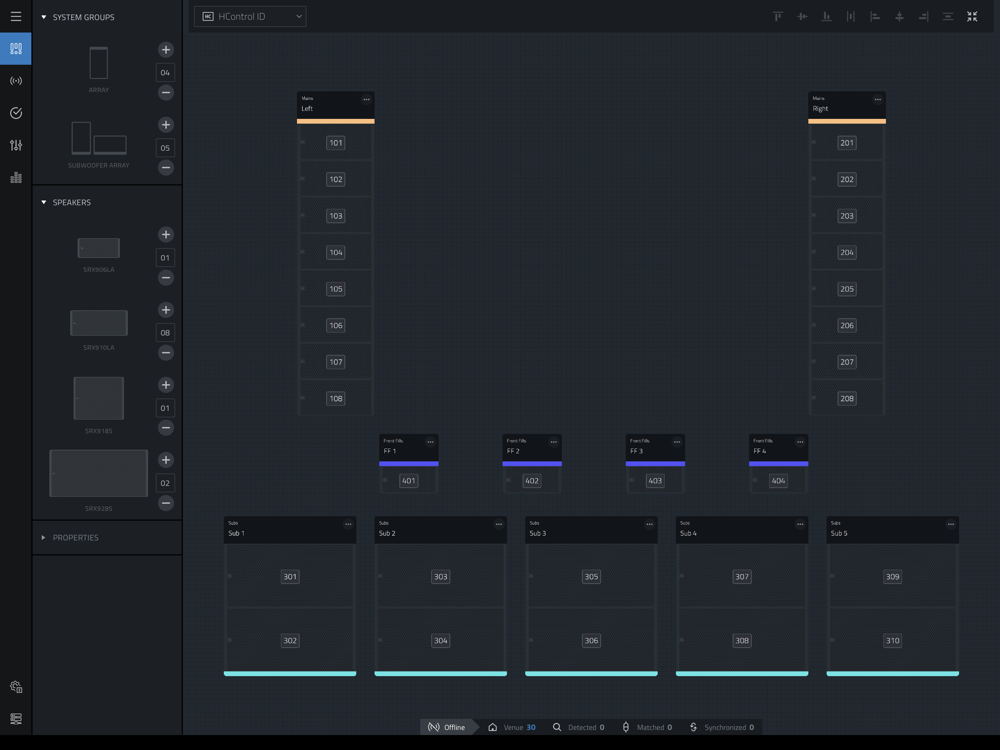Open the hamburger menu
The width and height of the screenshot is (1000, 750).
pyautogui.click(x=16, y=17)
